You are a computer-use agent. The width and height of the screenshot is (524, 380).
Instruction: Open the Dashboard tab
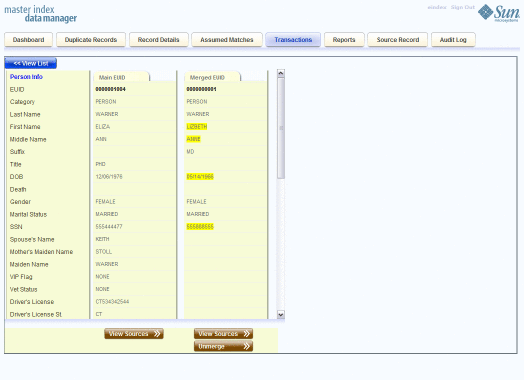(x=28, y=40)
